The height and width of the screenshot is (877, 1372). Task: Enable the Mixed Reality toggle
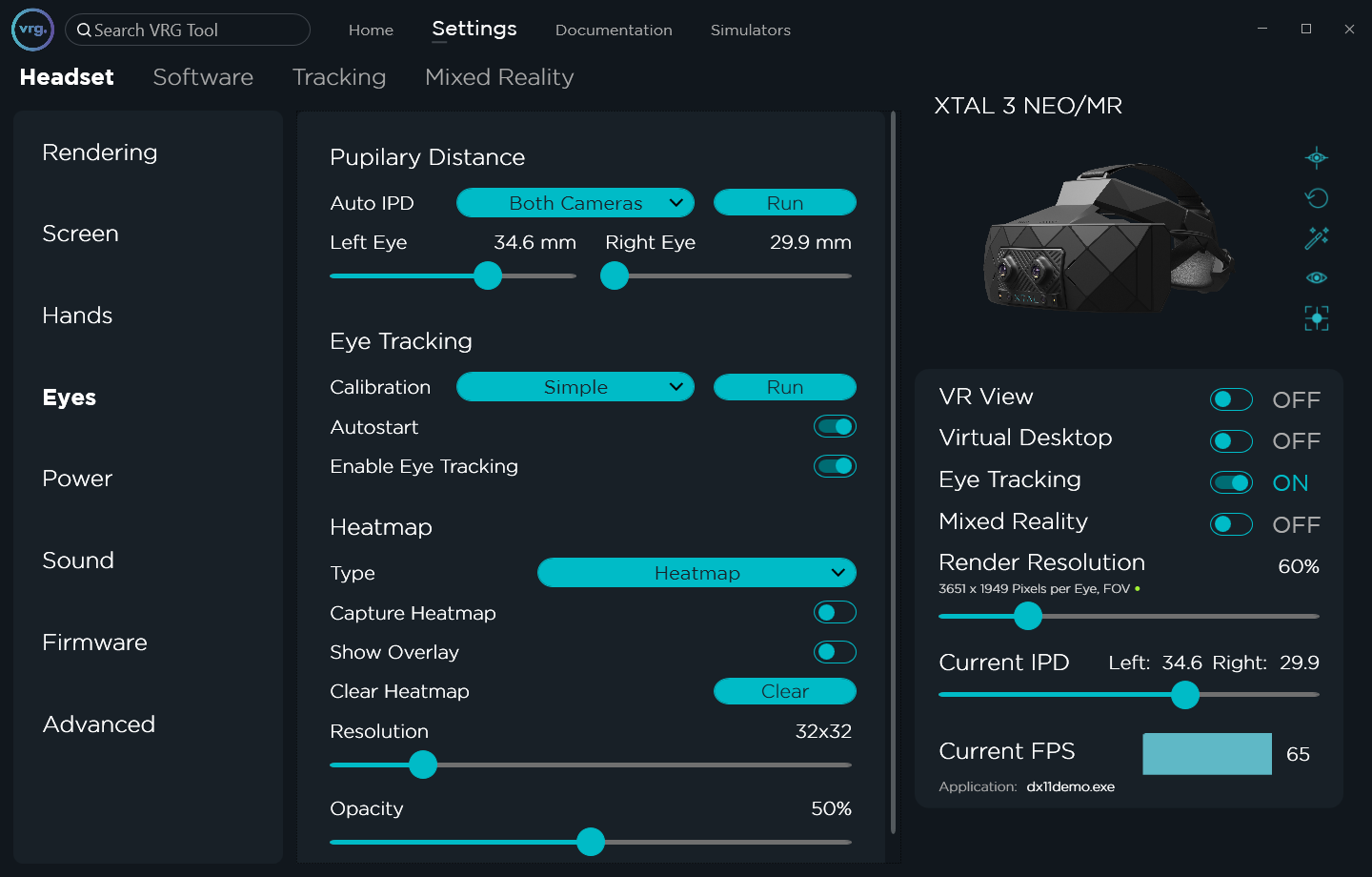(1231, 524)
